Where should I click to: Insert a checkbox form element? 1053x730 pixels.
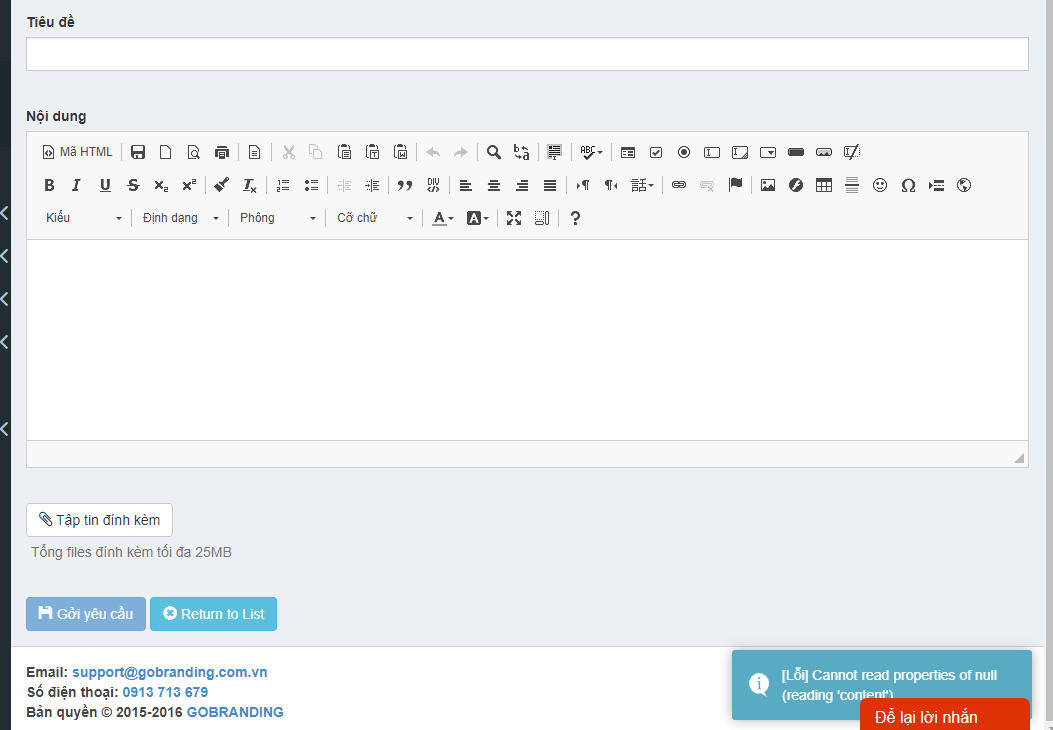pos(656,152)
